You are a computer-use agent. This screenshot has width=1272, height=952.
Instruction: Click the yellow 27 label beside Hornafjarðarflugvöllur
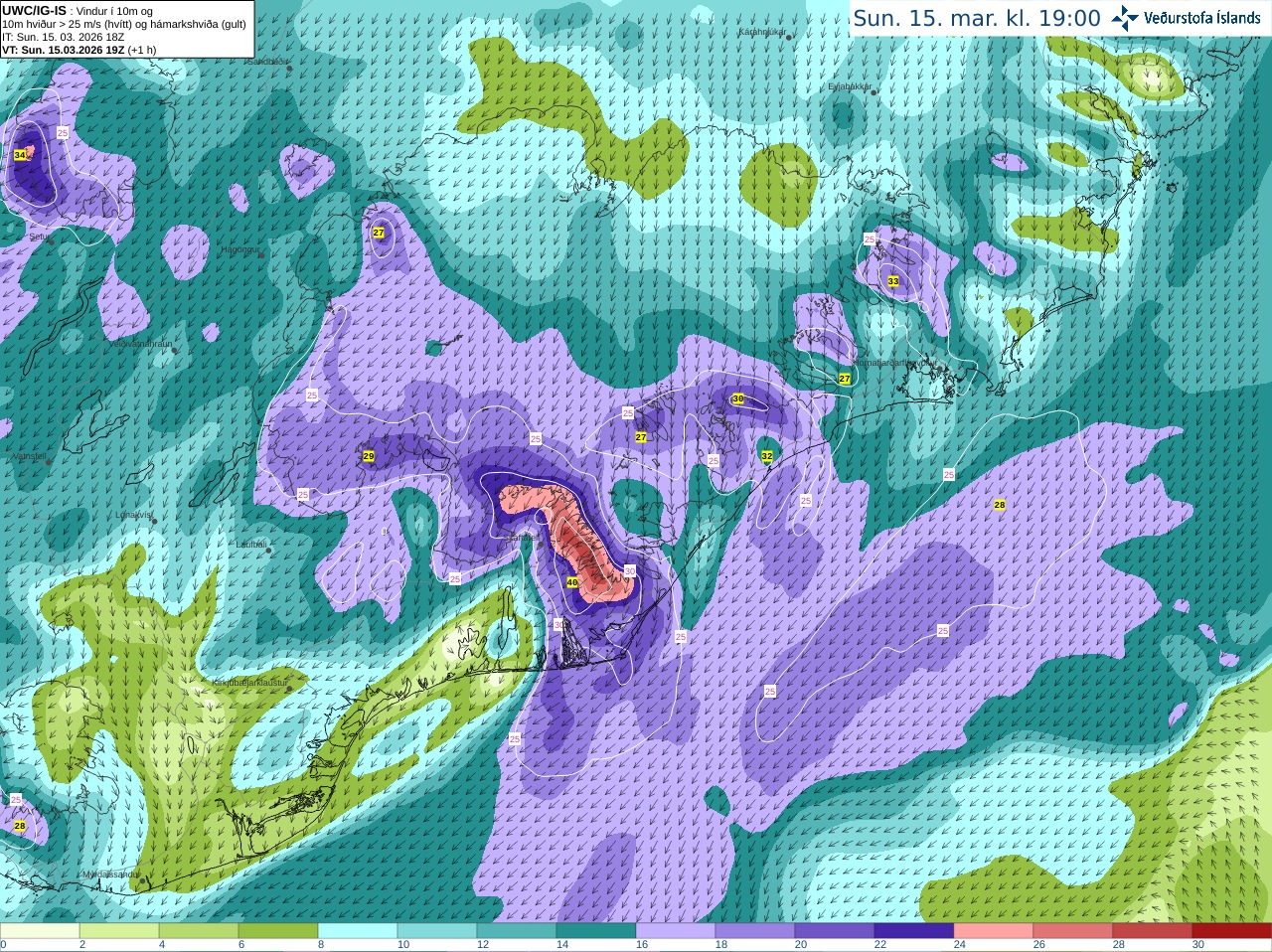(845, 379)
